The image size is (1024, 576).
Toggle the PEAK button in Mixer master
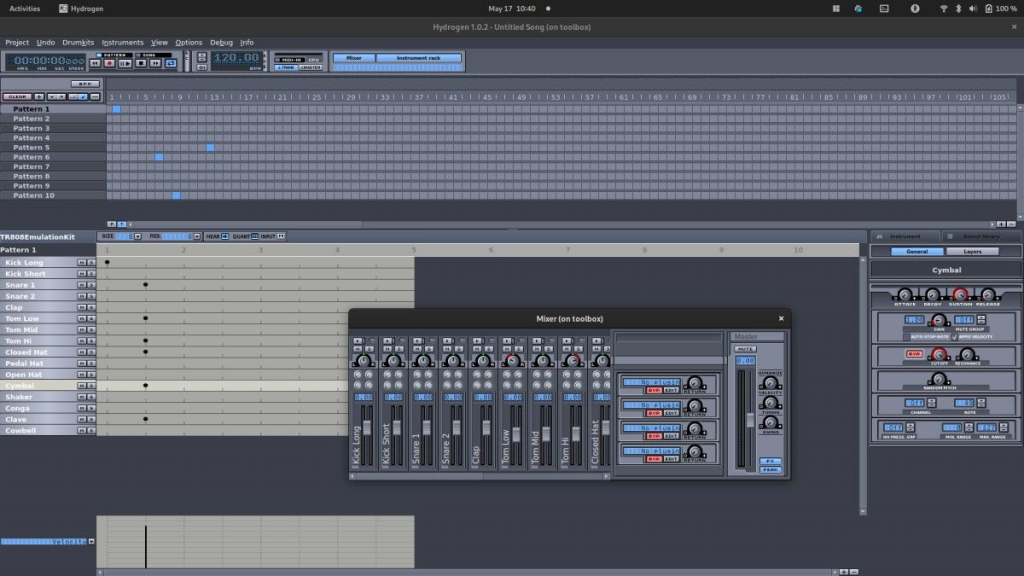[x=770, y=470]
